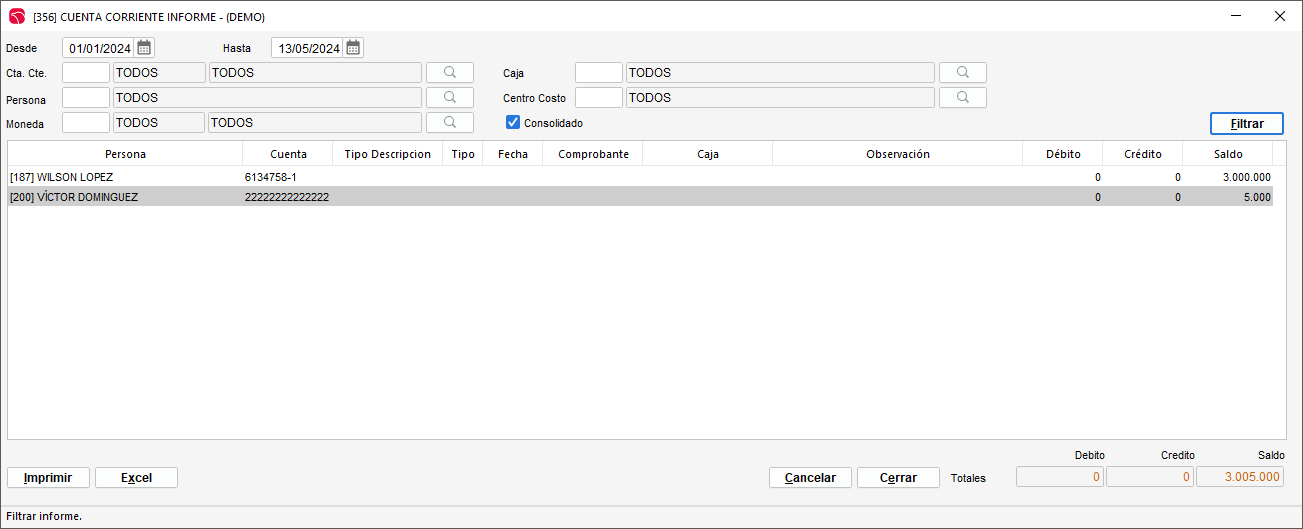Click the Caja search magnifier button
The height and width of the screenshot is (529, 1303).
962,73
